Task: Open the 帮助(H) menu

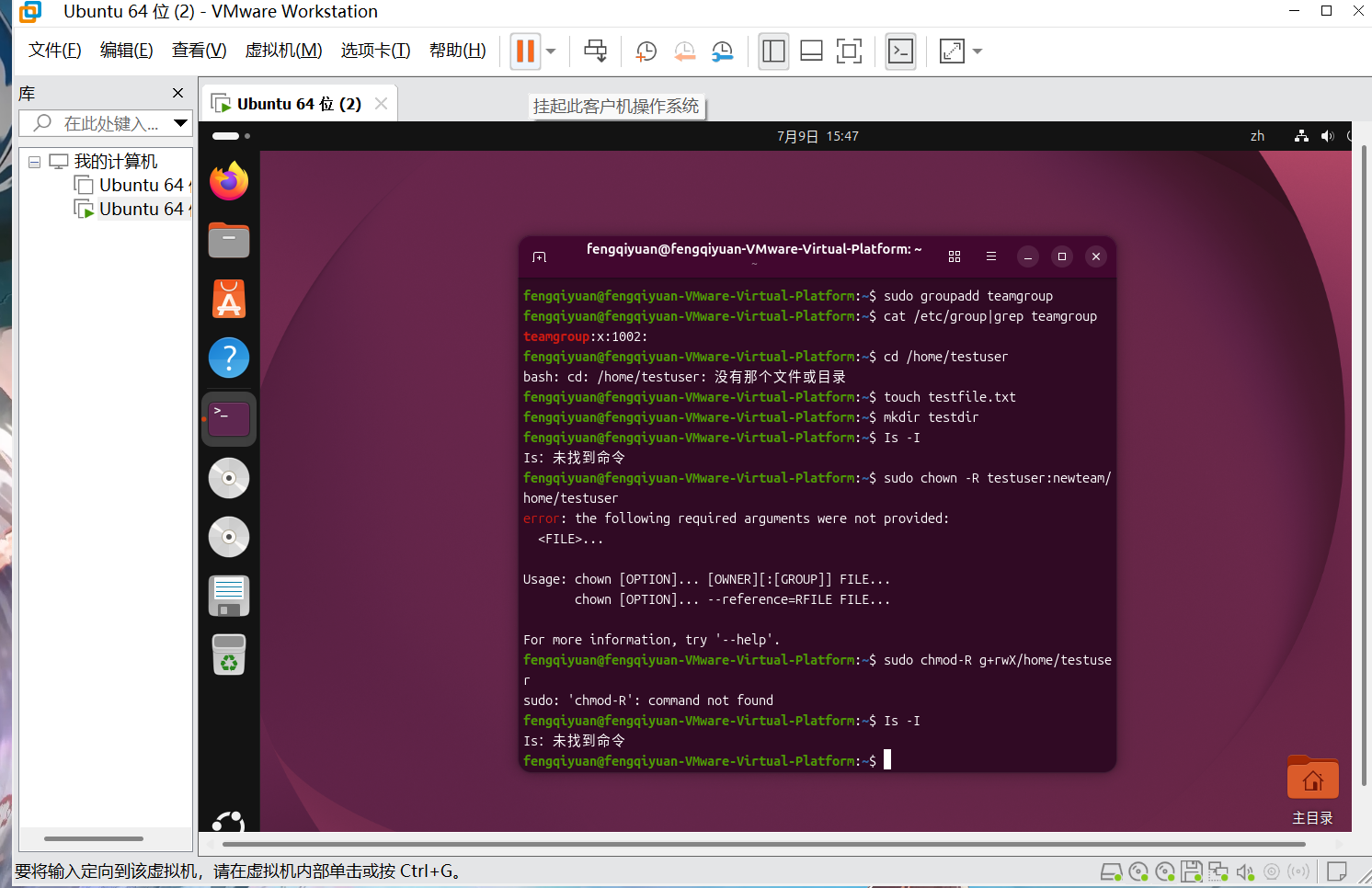Action: (457, 51)
